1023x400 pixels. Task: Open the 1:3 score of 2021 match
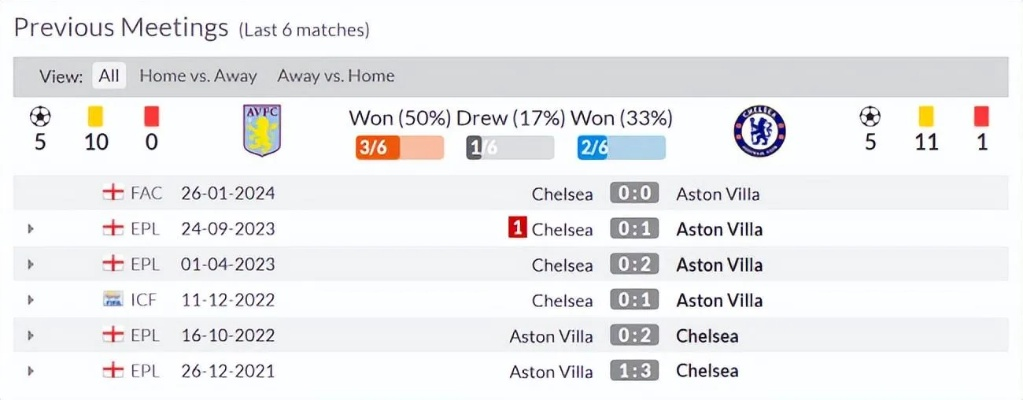634,371
